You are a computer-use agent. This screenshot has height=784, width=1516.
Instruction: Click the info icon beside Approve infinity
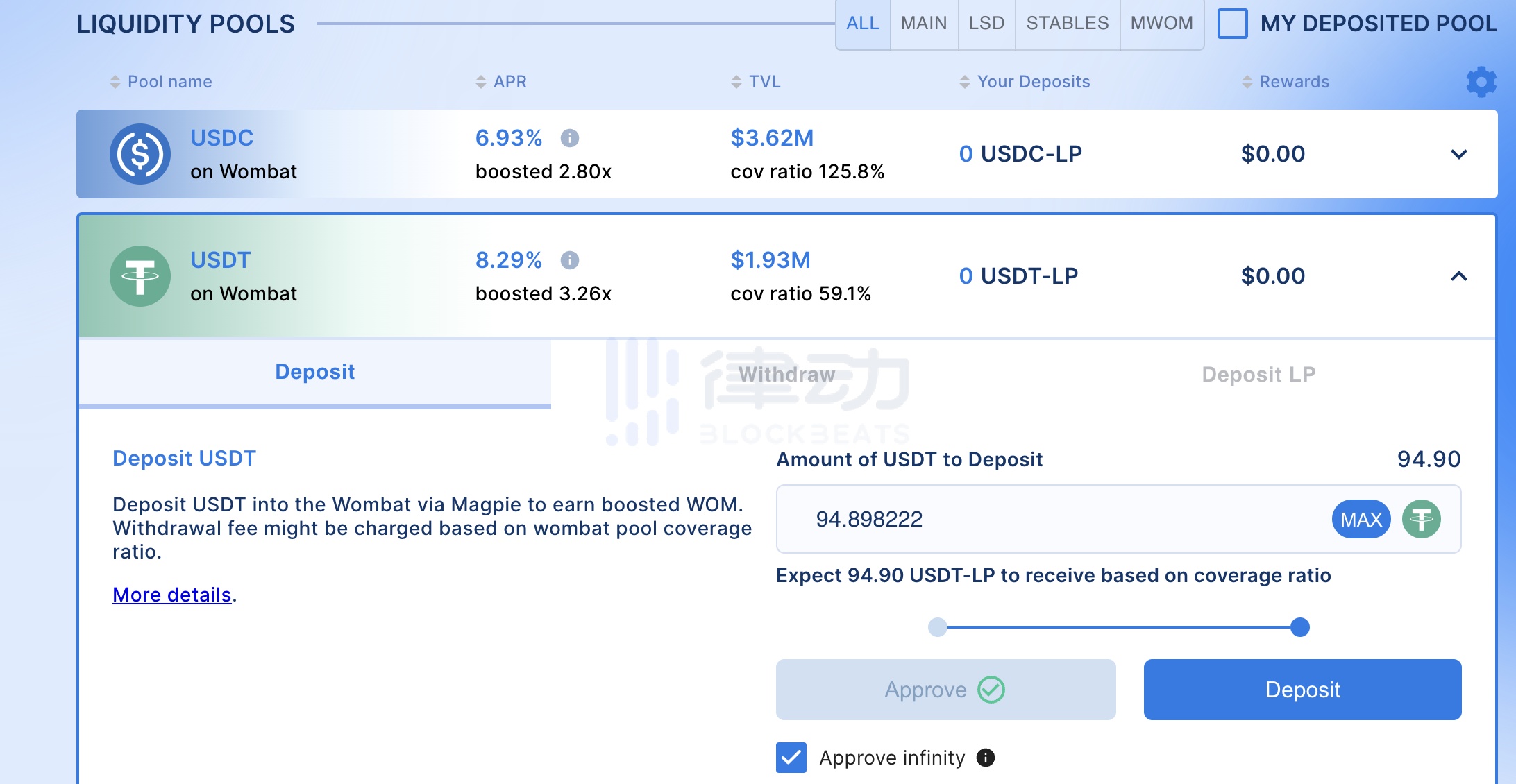coord(985,758)
